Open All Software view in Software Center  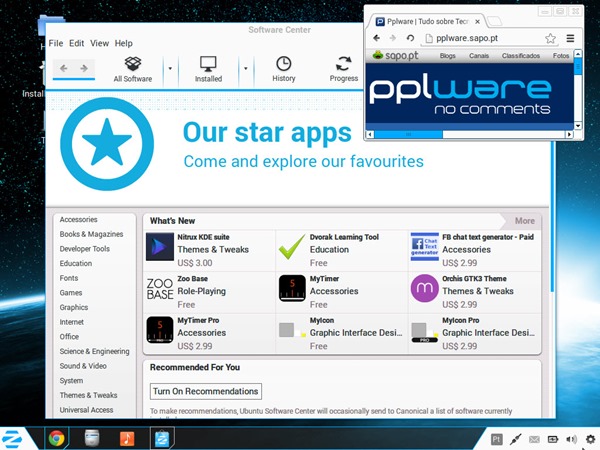click(x=133, y=69)
